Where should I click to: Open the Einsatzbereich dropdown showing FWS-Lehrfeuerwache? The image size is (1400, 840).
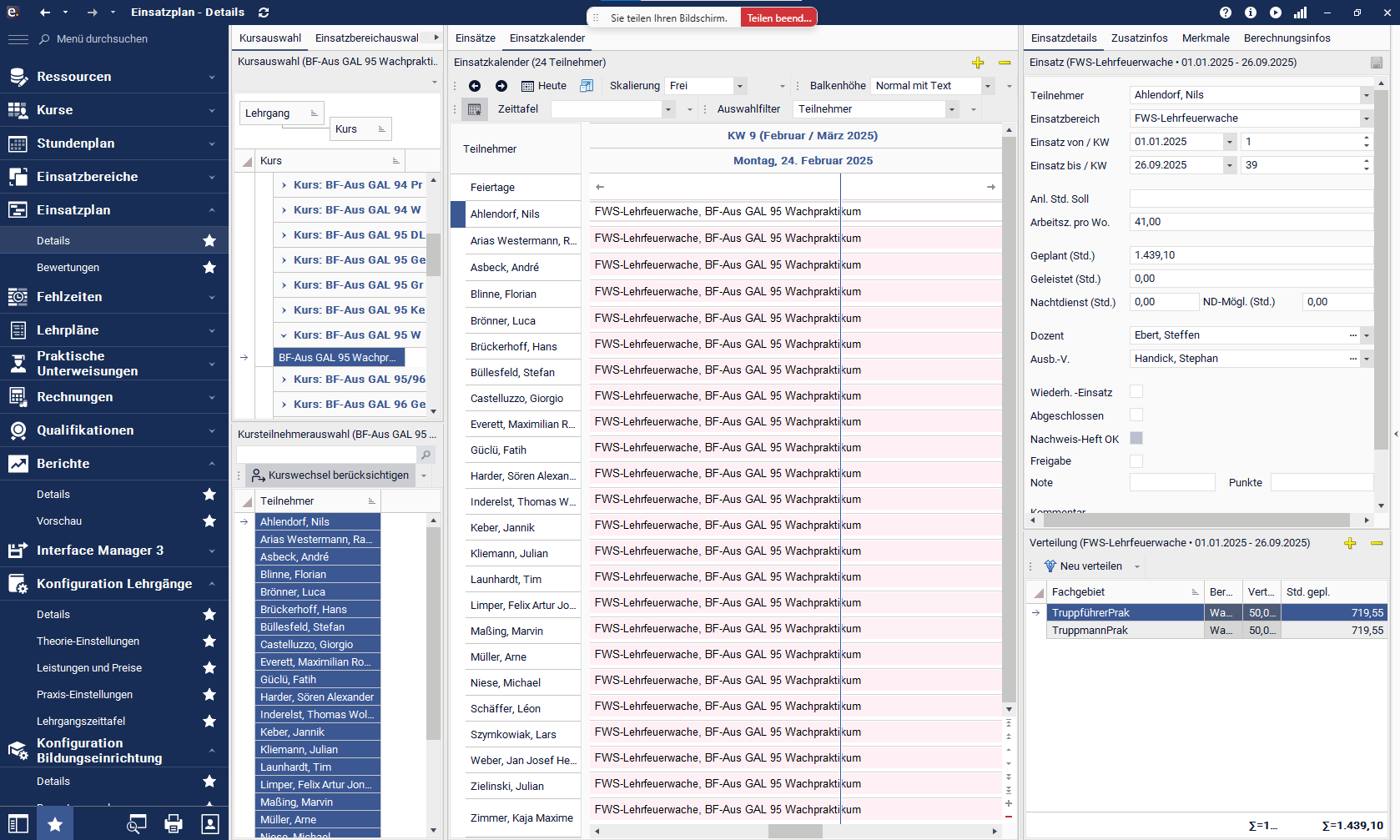[x=1366, y=118]
